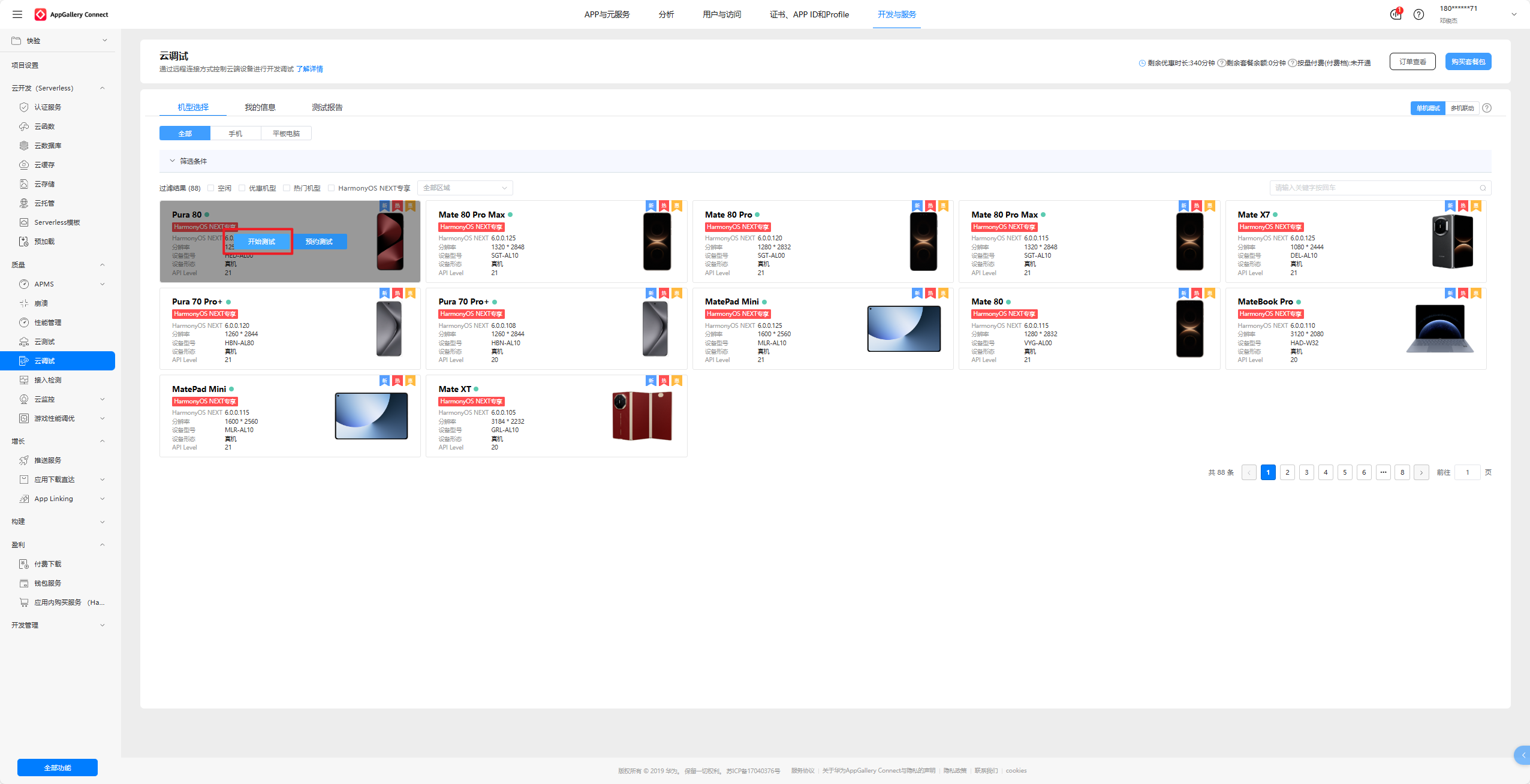Click the search magnifier icon in keyword field
Screen dimensions: 1530x784
coord(1483,188)
